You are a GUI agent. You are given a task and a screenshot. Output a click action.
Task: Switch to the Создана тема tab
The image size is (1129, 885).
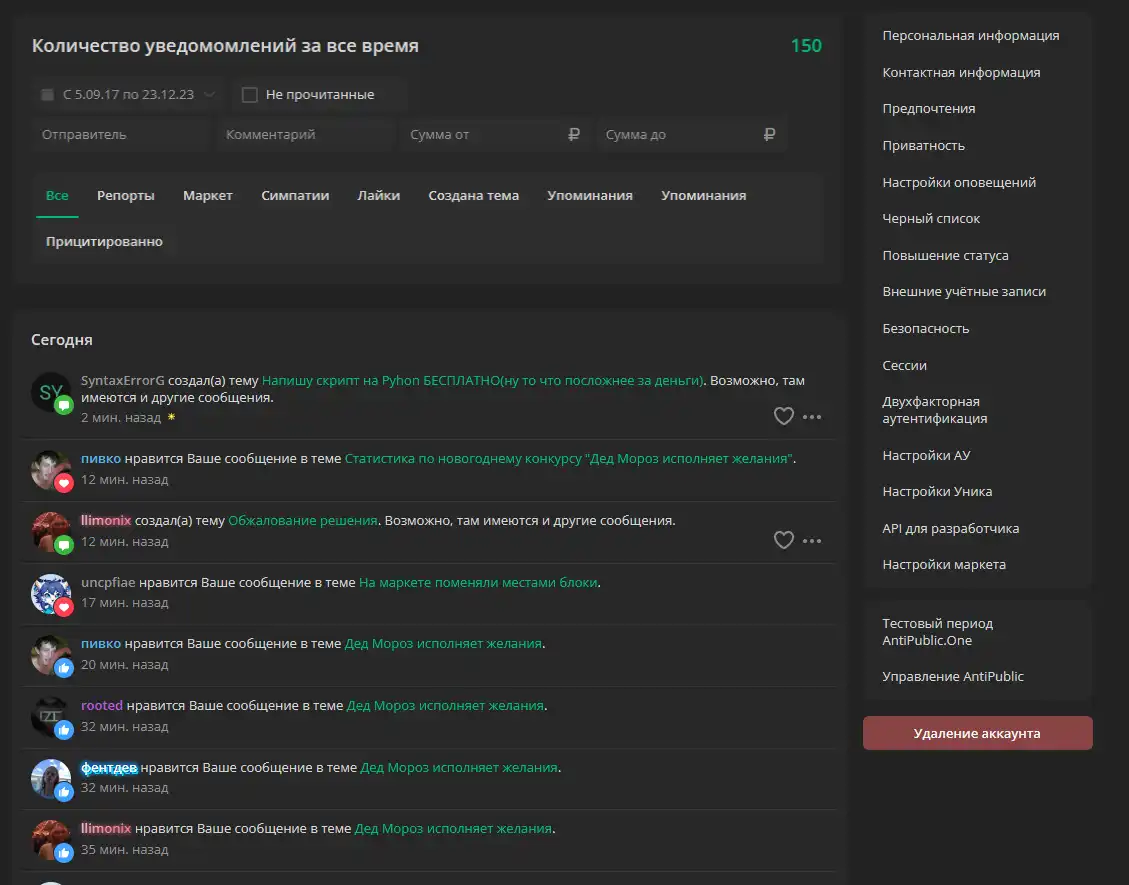(474, 195)
